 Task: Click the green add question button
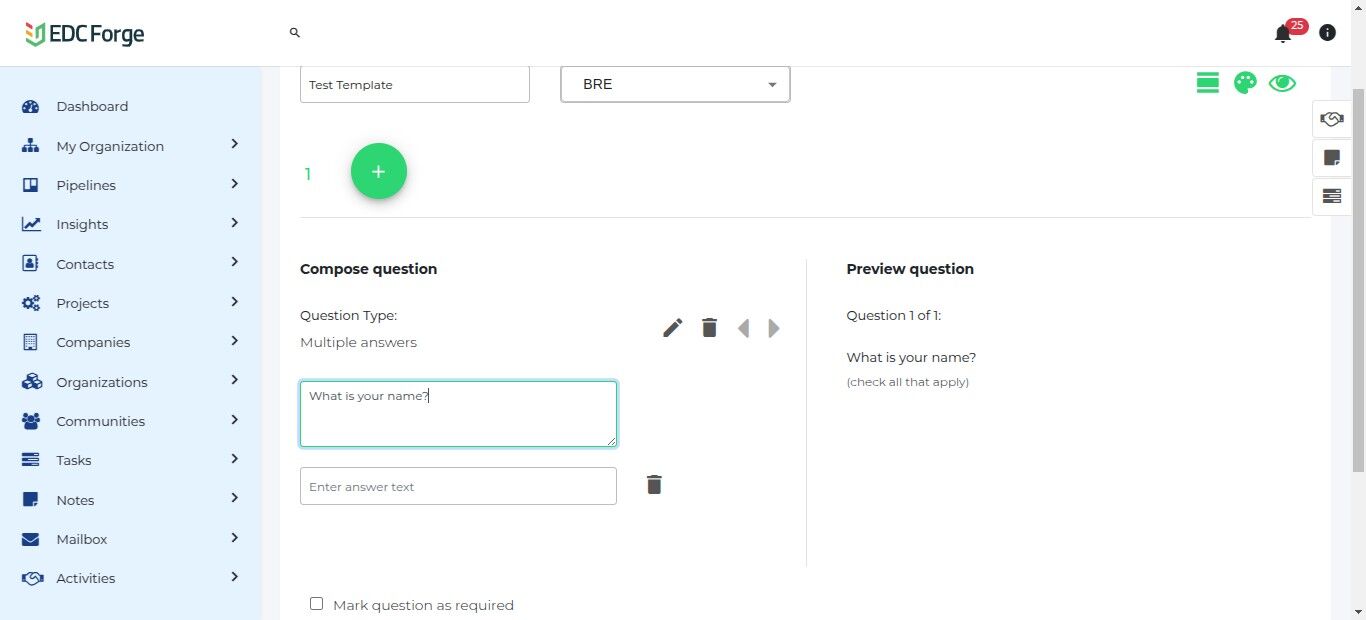click(x=379, y=171)
